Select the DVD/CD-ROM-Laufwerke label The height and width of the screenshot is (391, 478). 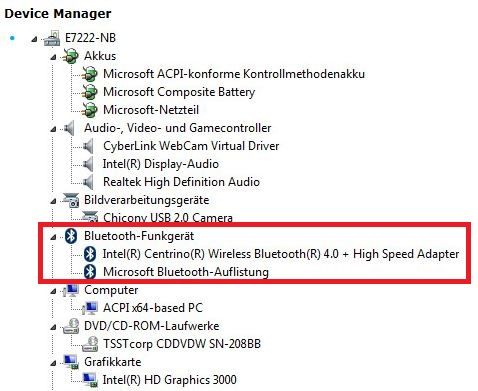click(152, 326)
